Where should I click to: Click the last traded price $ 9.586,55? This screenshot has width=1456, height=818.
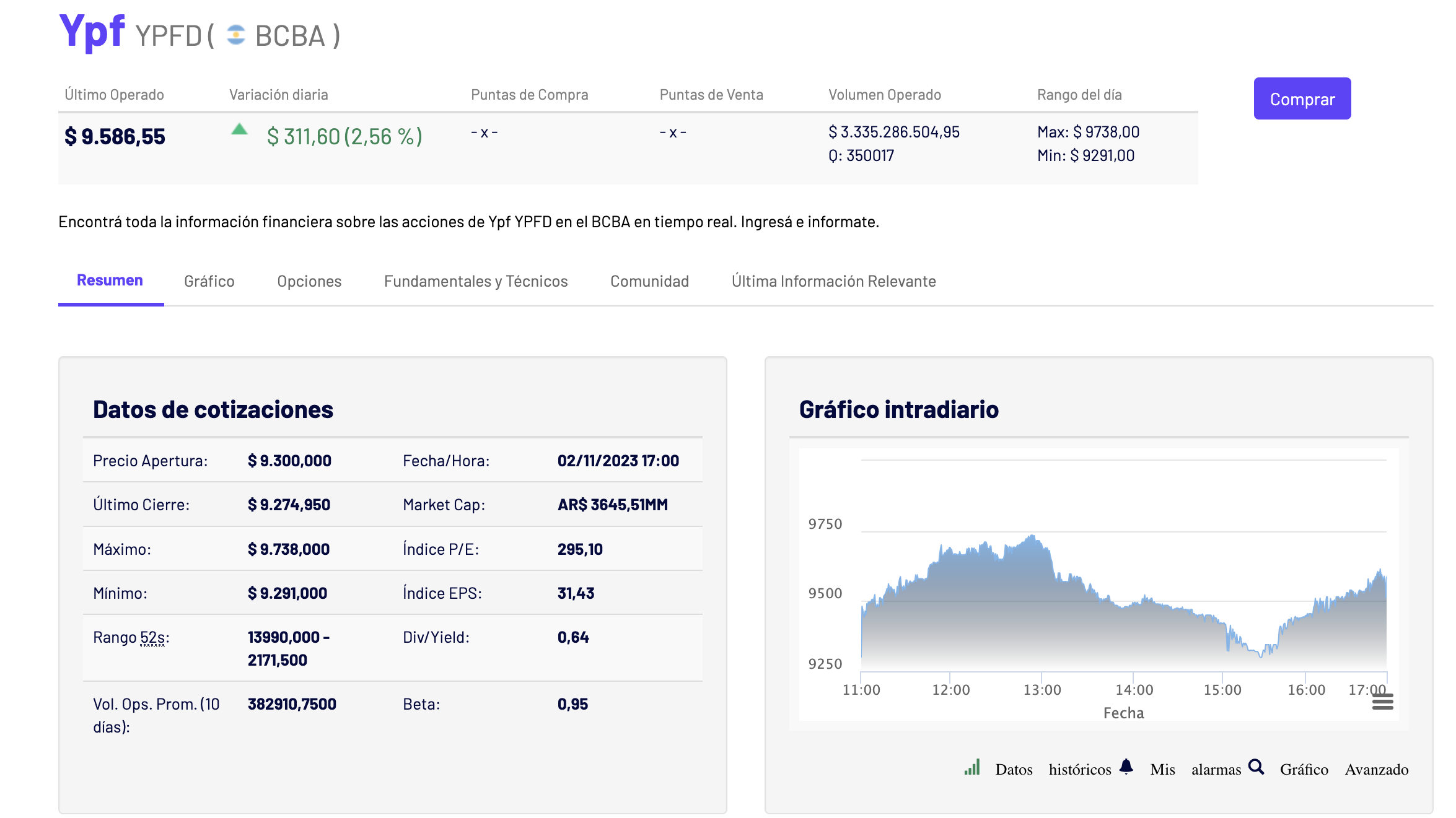[x=115, y=136]
